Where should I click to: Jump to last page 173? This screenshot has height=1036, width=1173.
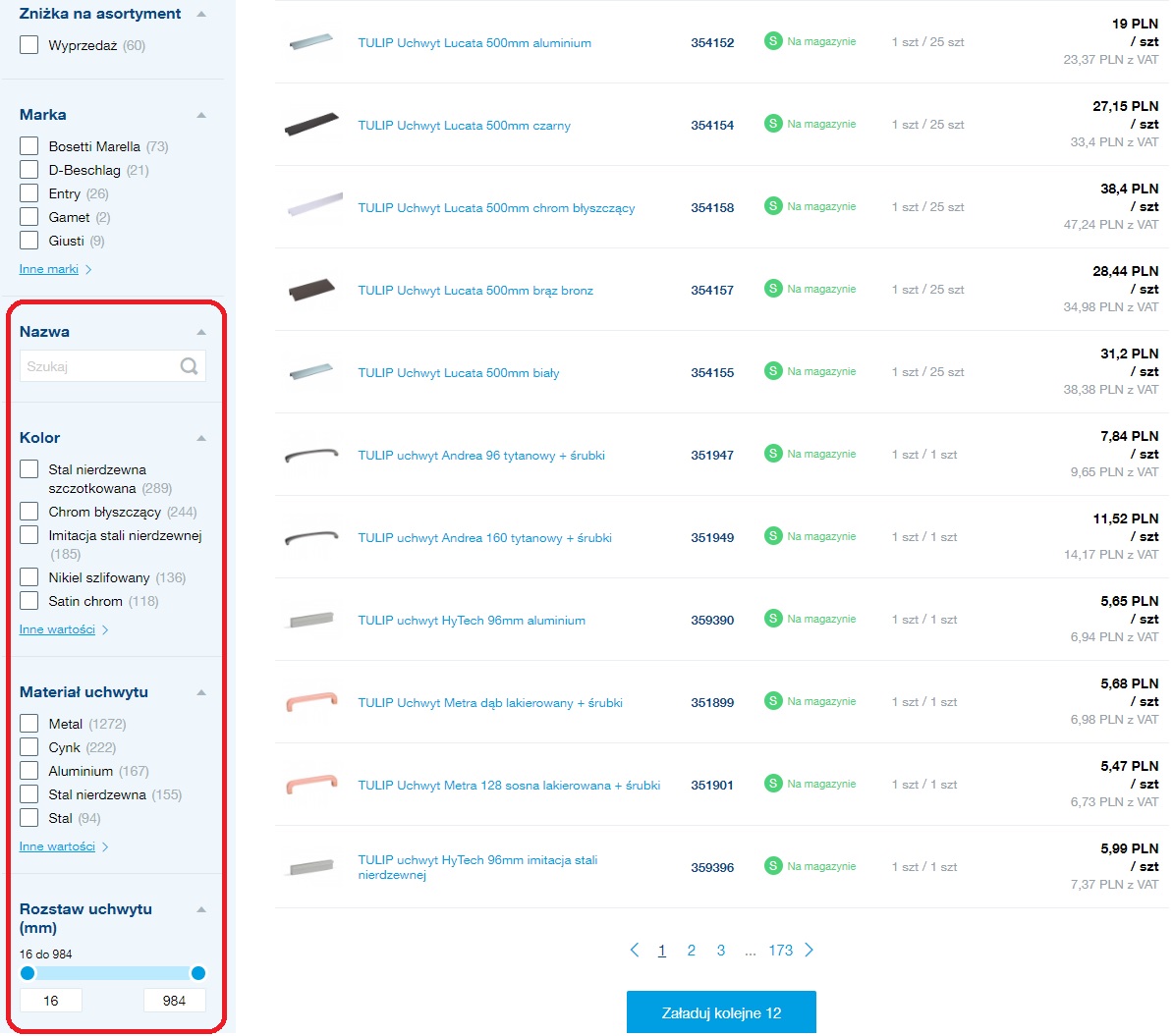780,950
